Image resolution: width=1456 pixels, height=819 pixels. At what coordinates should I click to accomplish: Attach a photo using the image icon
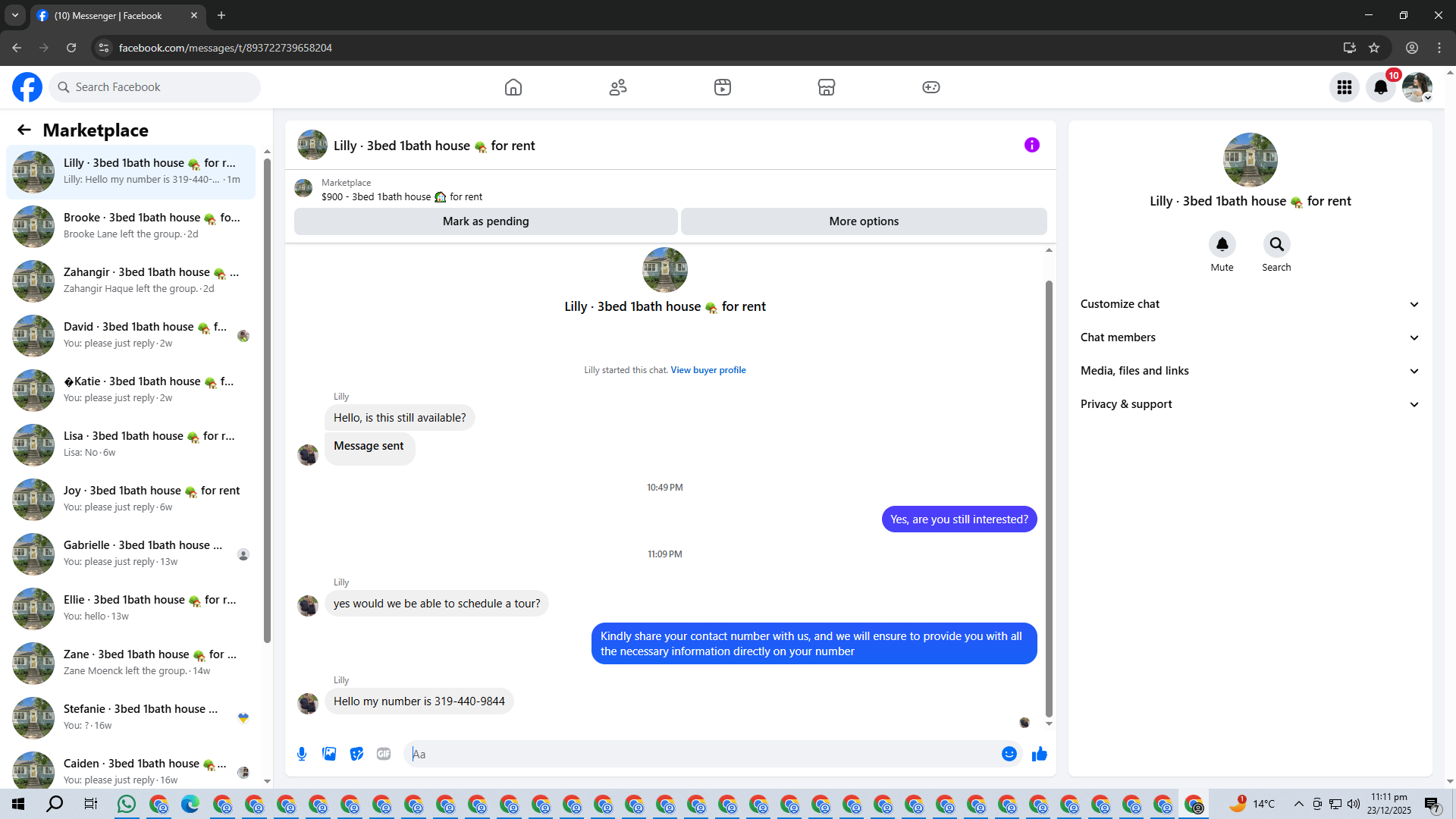click(329, 754)
